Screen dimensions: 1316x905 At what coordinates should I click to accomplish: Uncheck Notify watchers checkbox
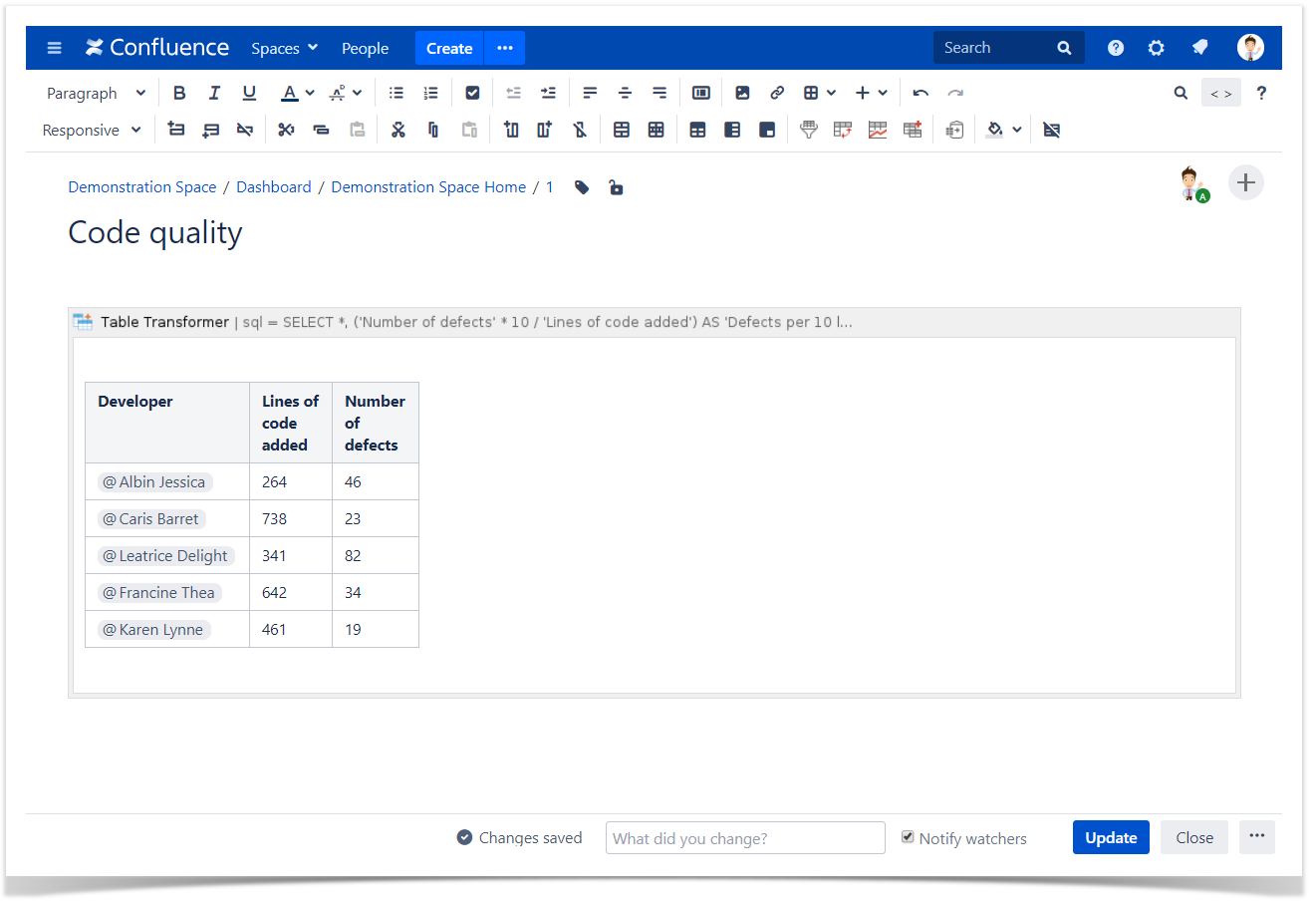tap(908, 837)
